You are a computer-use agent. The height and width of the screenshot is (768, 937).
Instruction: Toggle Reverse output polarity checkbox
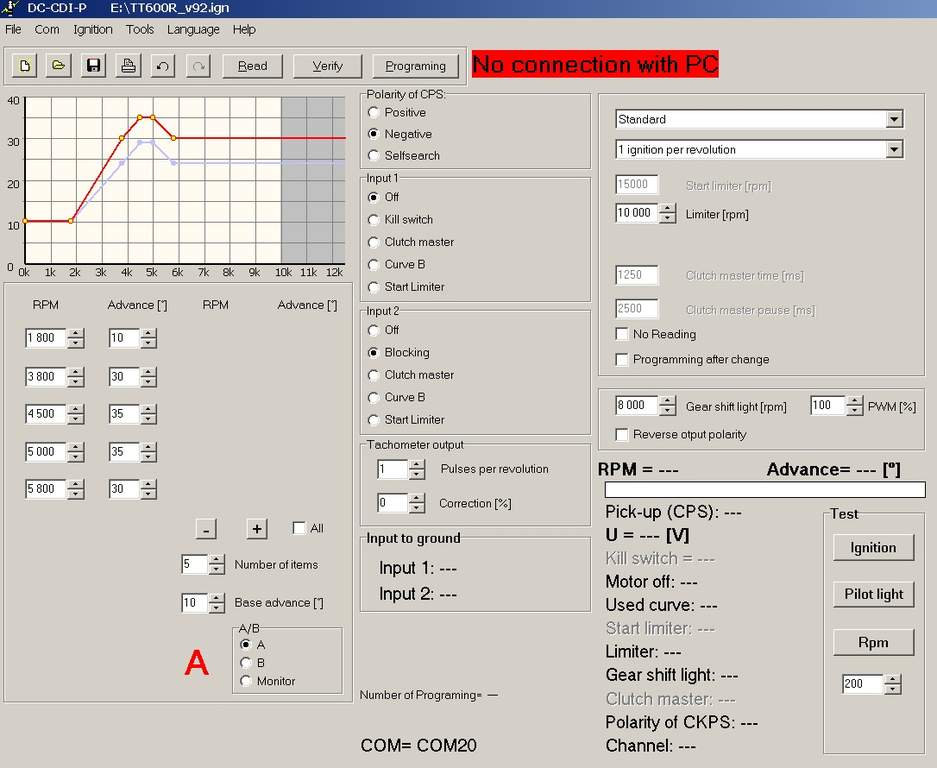coord(621,435)
